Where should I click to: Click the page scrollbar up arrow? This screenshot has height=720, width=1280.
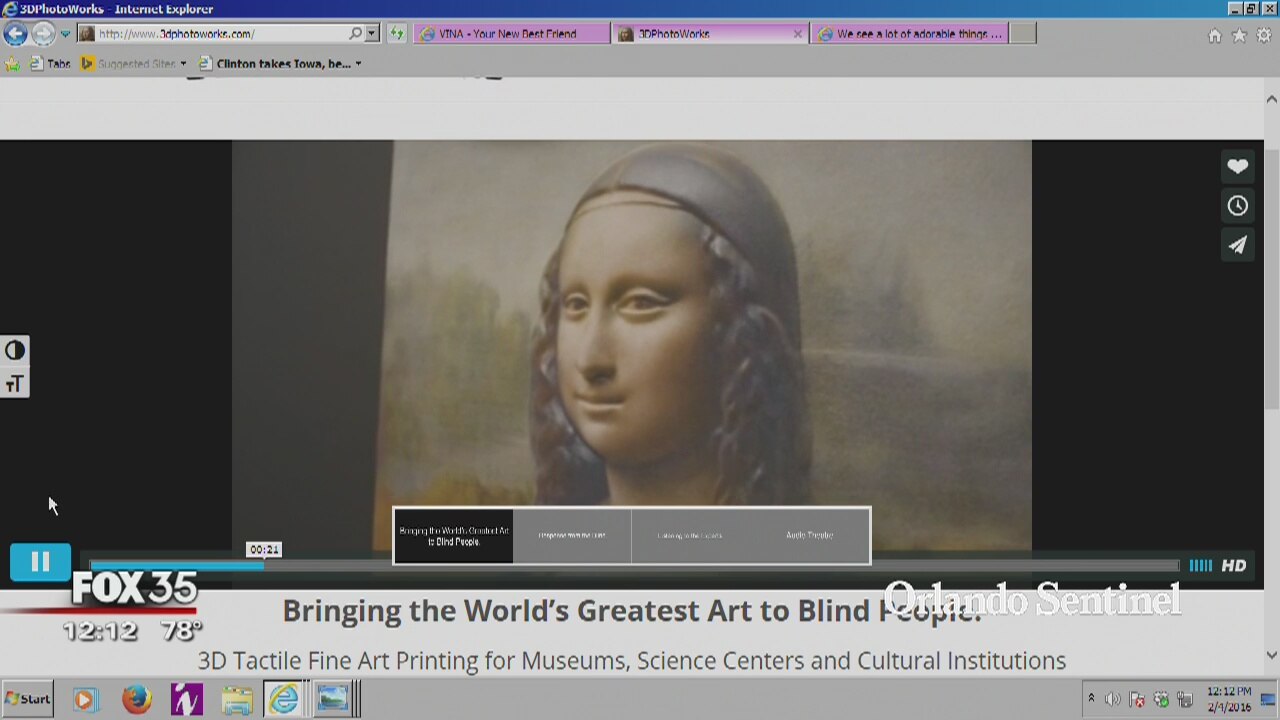click(x=1272, y=99)
